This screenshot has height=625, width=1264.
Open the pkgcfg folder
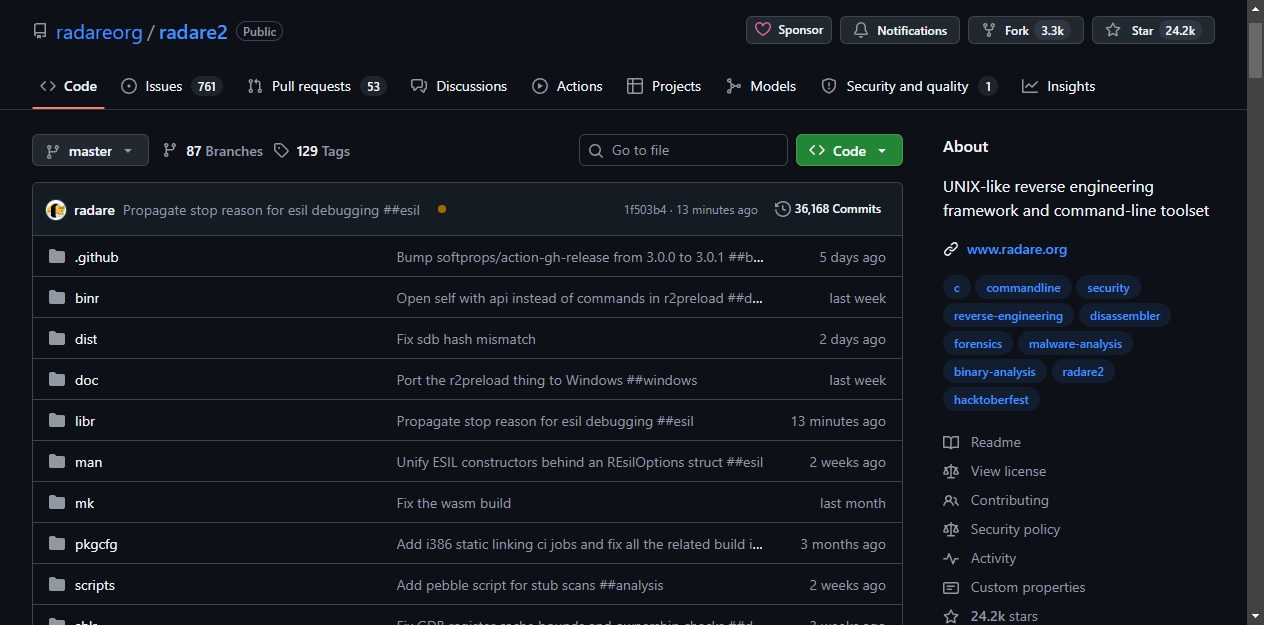point(96,544)
